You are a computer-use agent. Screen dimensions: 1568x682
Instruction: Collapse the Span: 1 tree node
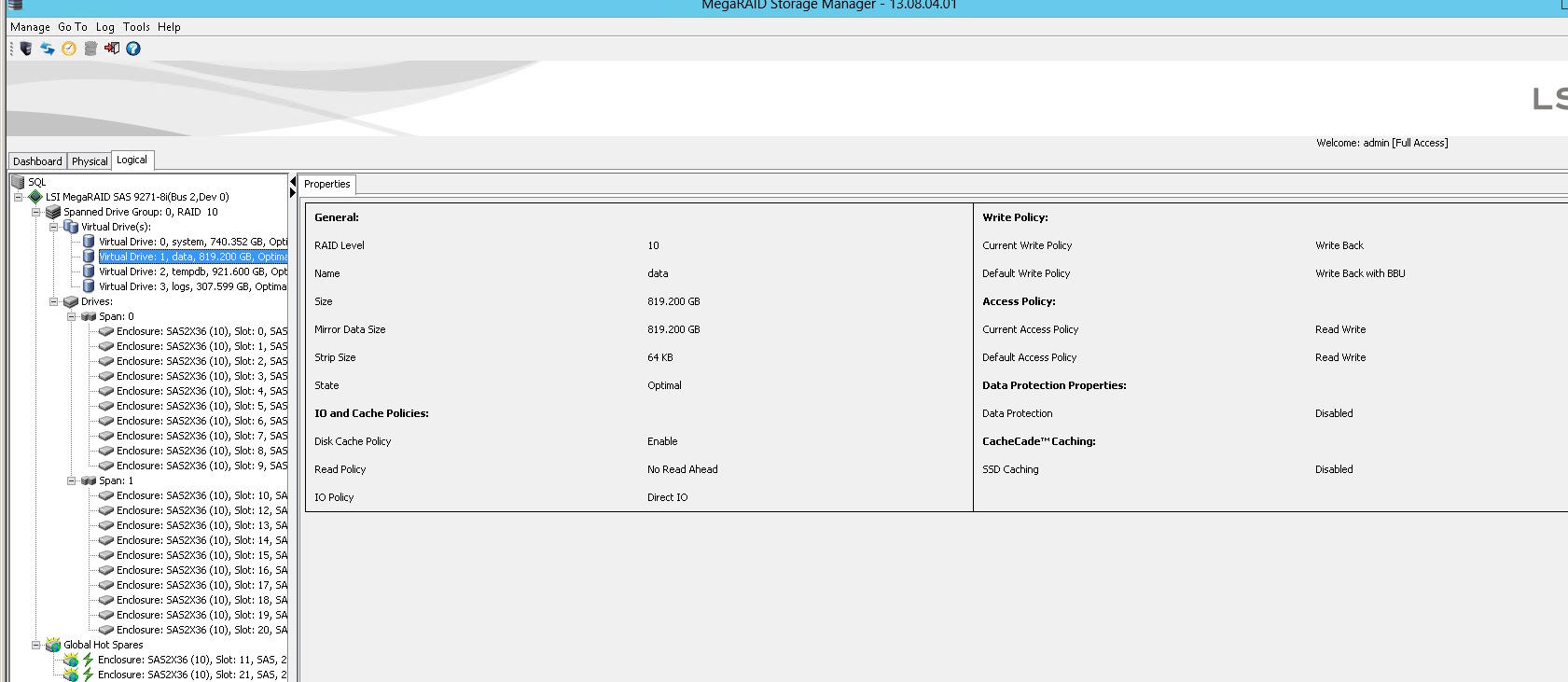(72, 480)
